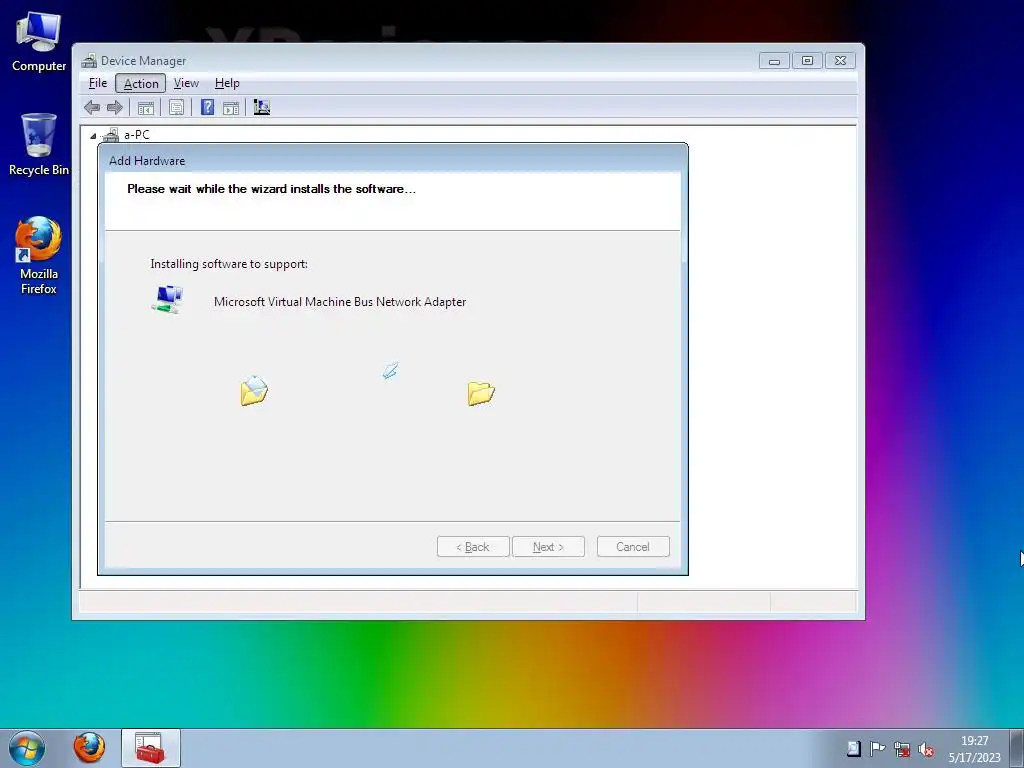Viewport: 1024px width, 768px height.
Task: Cancel the Add Hardware wizard
Action: point(633,547)
